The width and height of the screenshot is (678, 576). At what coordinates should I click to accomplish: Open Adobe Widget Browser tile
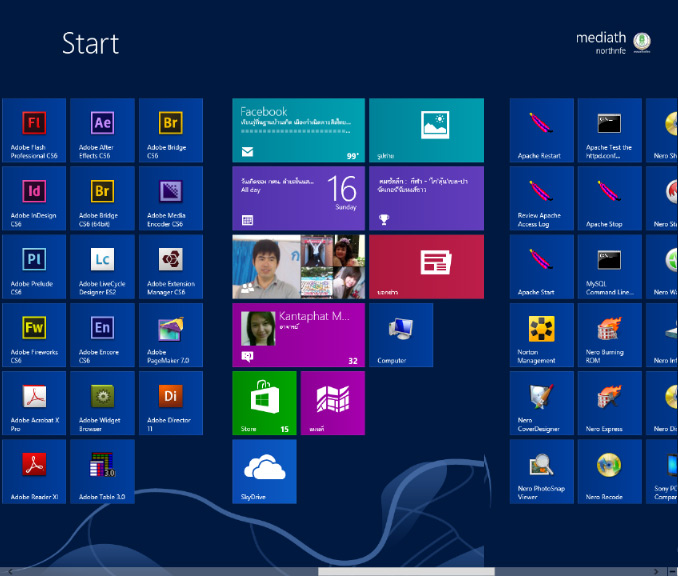point(102,403)
